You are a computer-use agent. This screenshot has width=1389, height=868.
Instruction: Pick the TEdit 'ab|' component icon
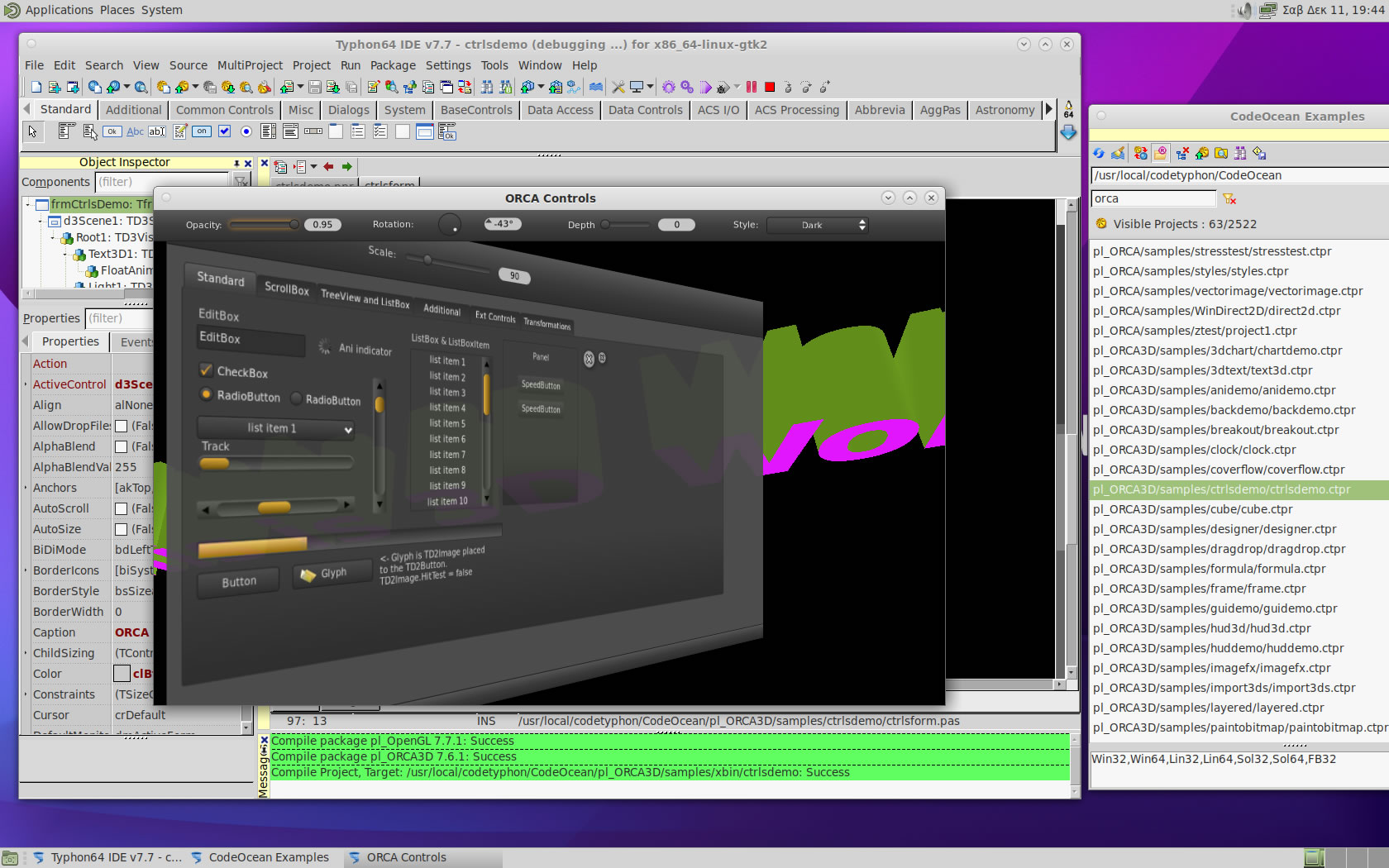pyautogui.click(x=157, y=131)
